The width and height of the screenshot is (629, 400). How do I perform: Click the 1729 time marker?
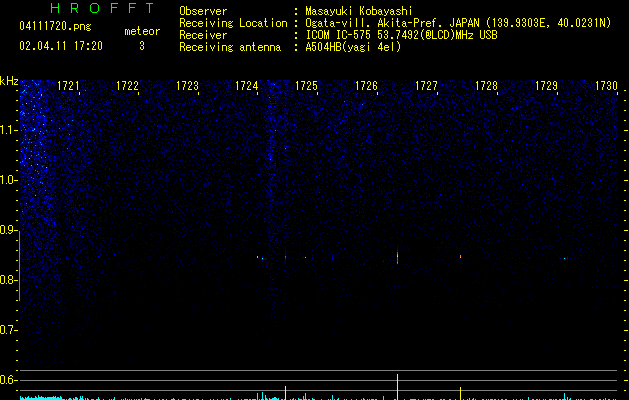point(546,86)
